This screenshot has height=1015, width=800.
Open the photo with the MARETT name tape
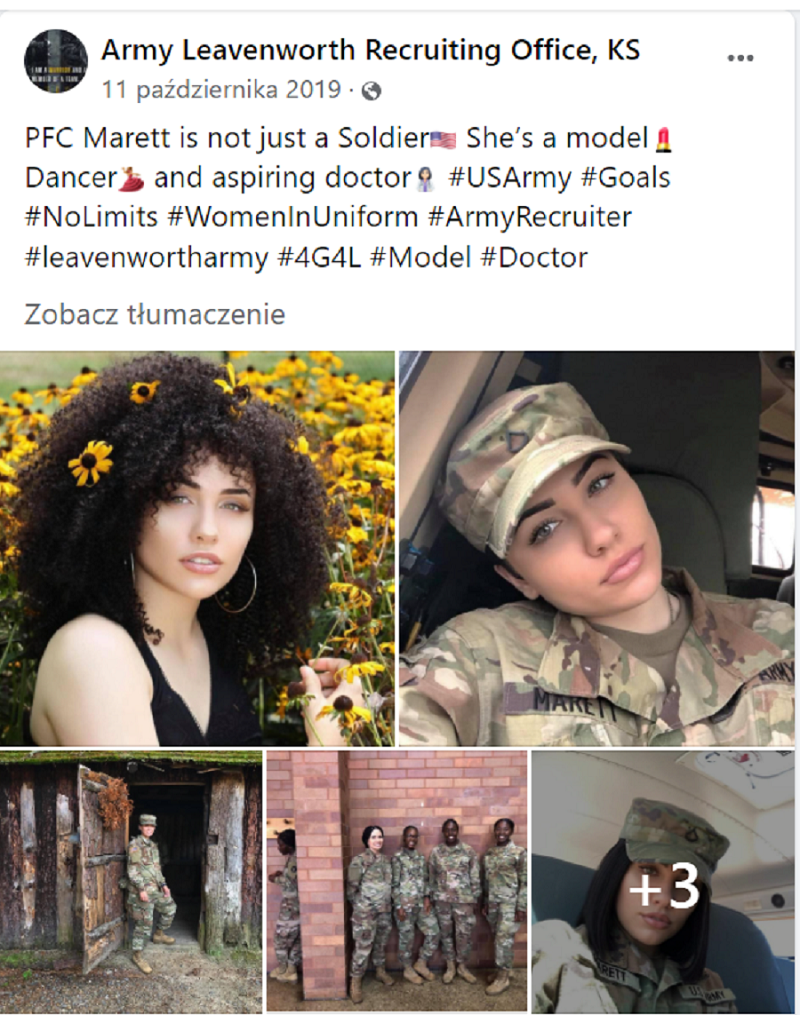click(x=597, y=548)
